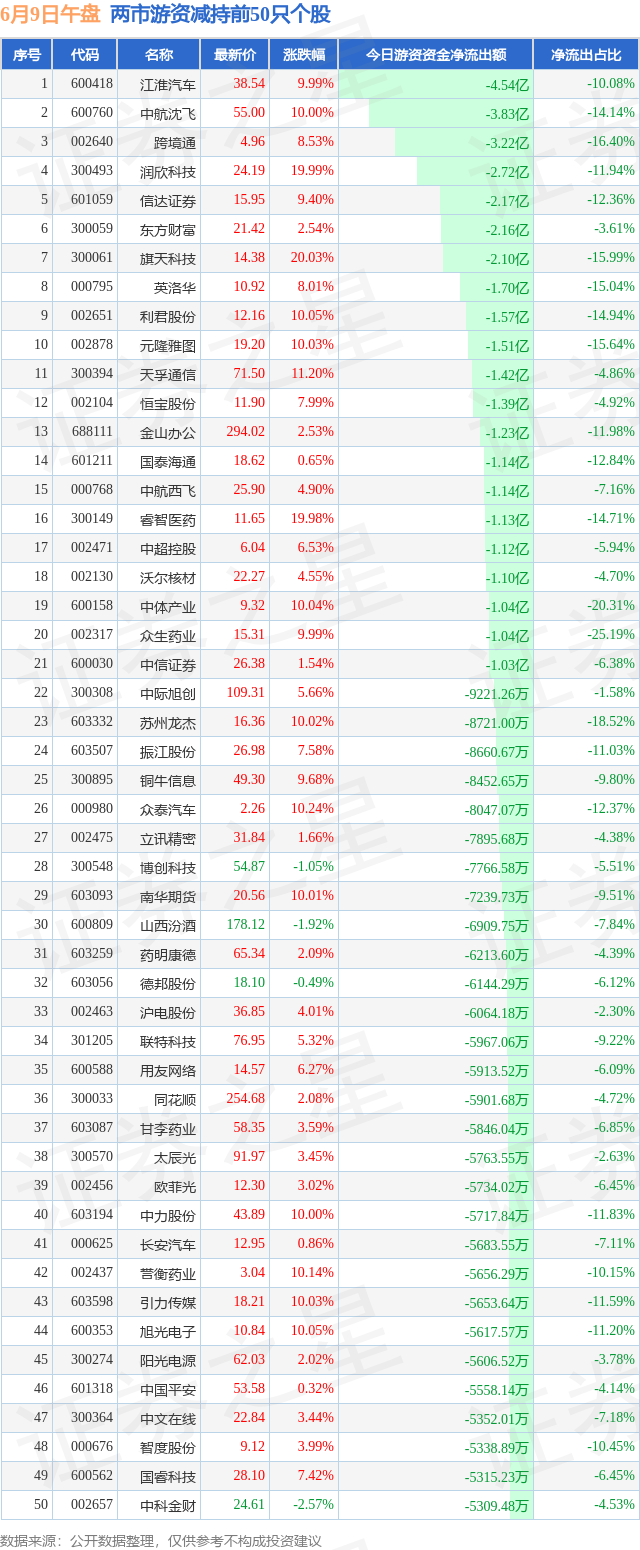Select the stock name 国泰海通

pyautogui.click(x=168, y=462)
